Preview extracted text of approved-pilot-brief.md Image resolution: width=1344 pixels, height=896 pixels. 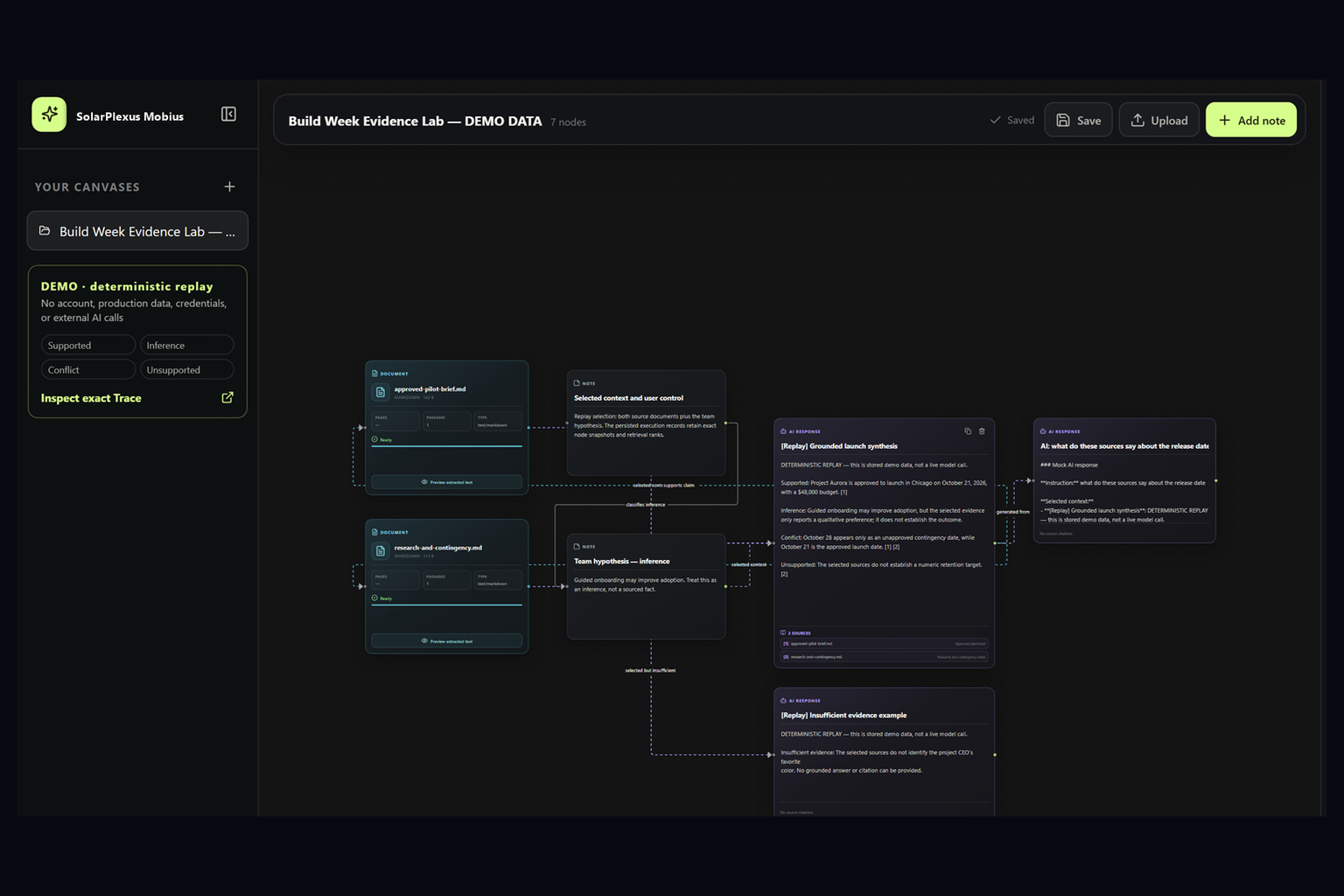click(446, 482)
